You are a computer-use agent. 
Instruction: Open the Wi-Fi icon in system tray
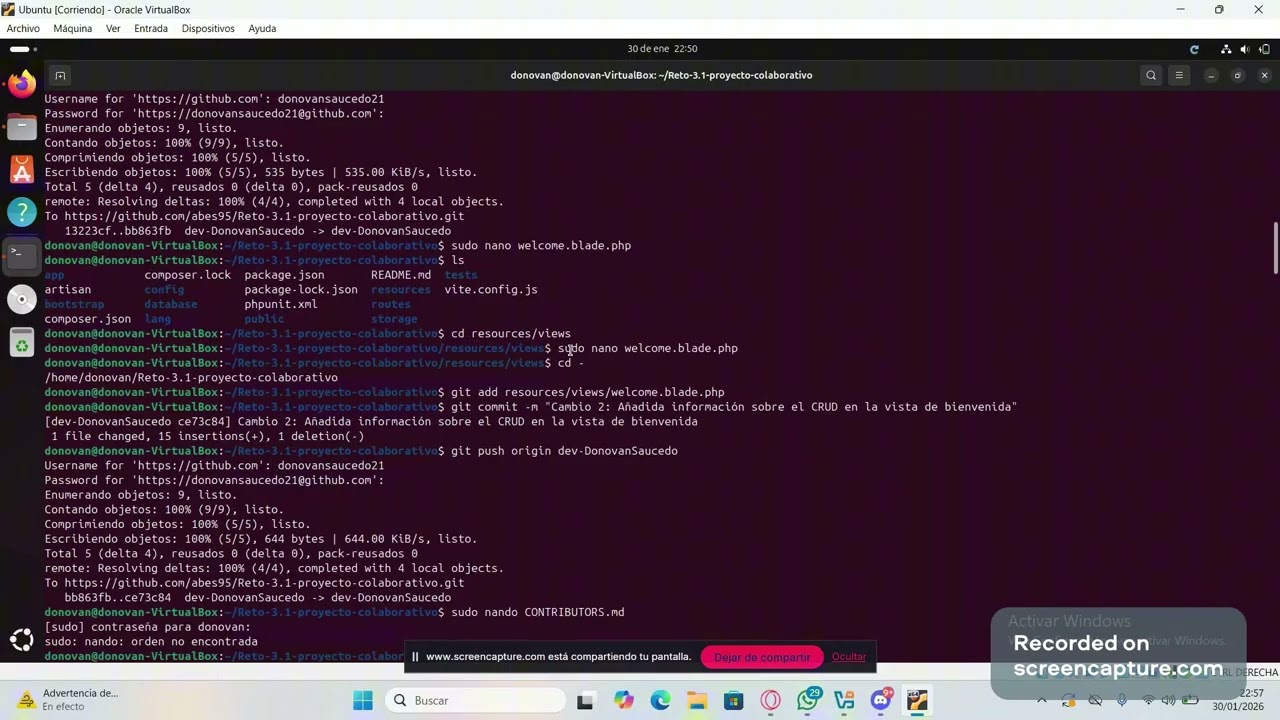click(x=1148, y=700)
